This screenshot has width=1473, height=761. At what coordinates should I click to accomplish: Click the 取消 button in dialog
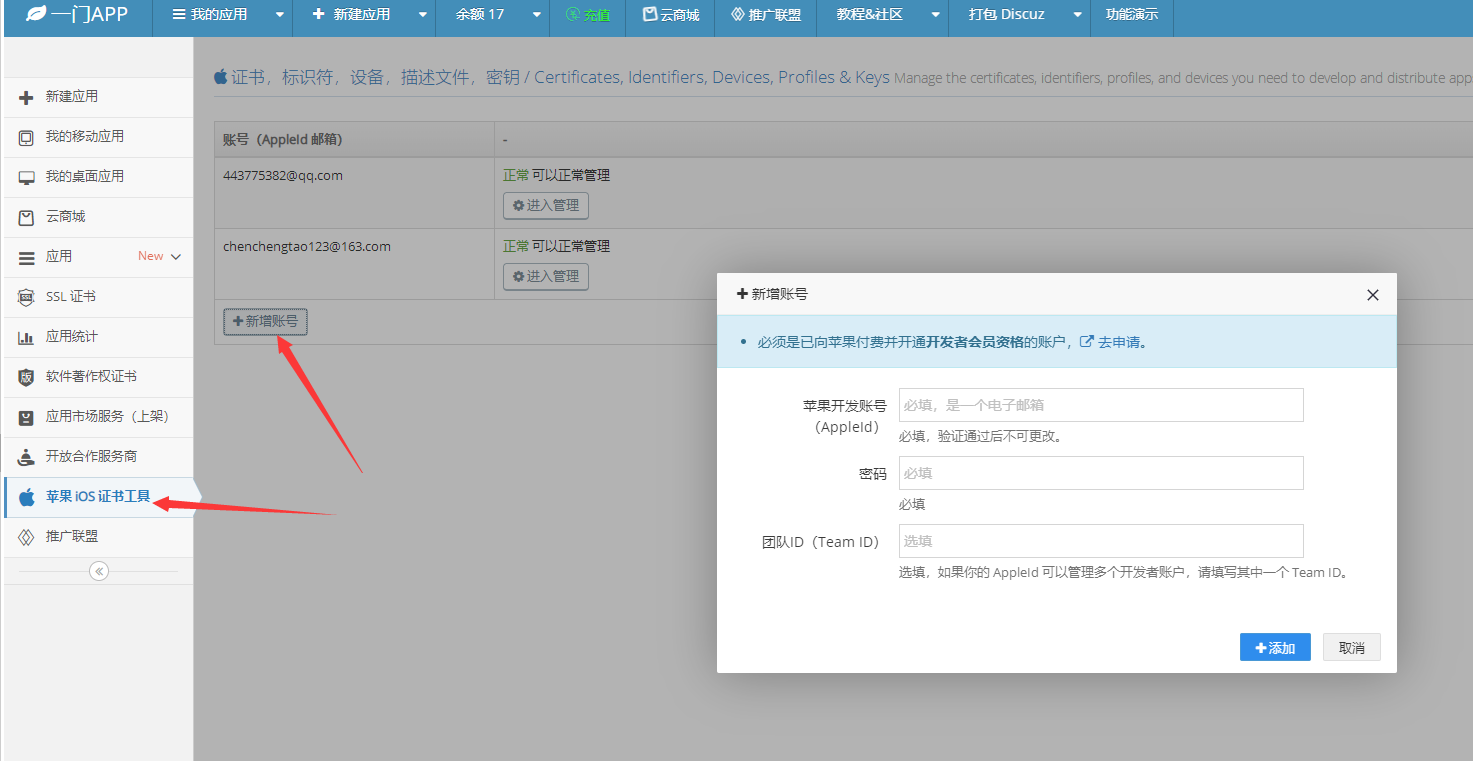pyautogui.click(x=1351, y=647)
